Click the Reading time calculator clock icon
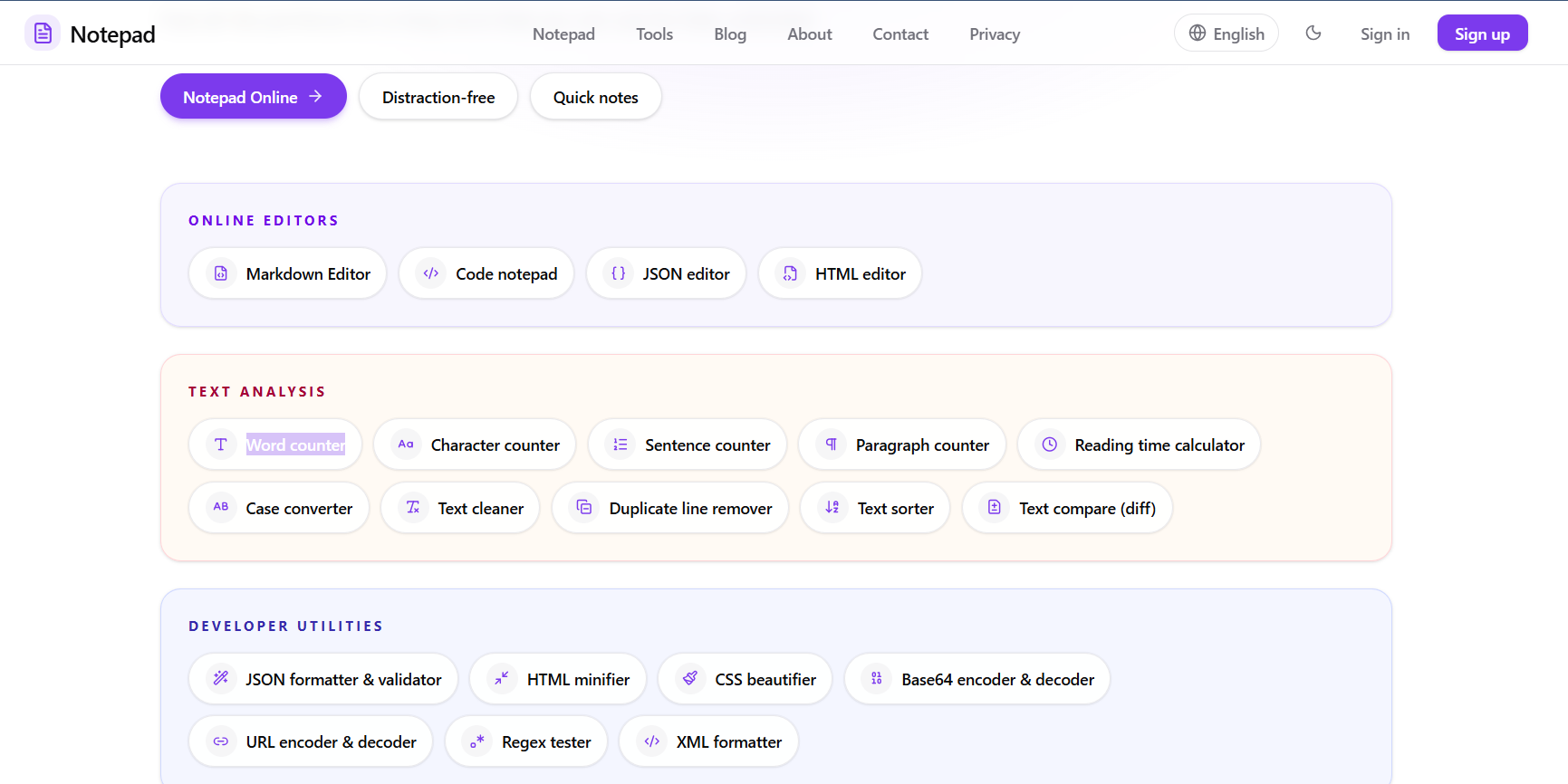 click(1050, 445)
